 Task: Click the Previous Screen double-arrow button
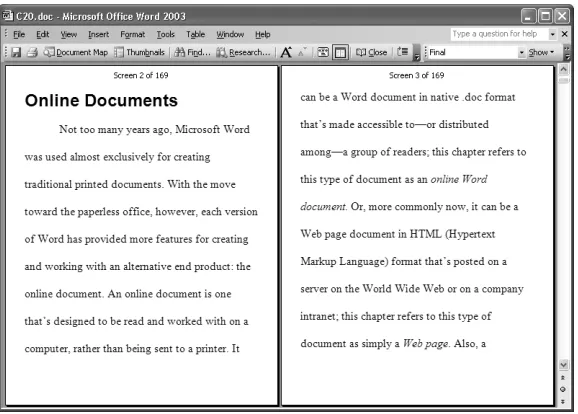tap(563, 378)
